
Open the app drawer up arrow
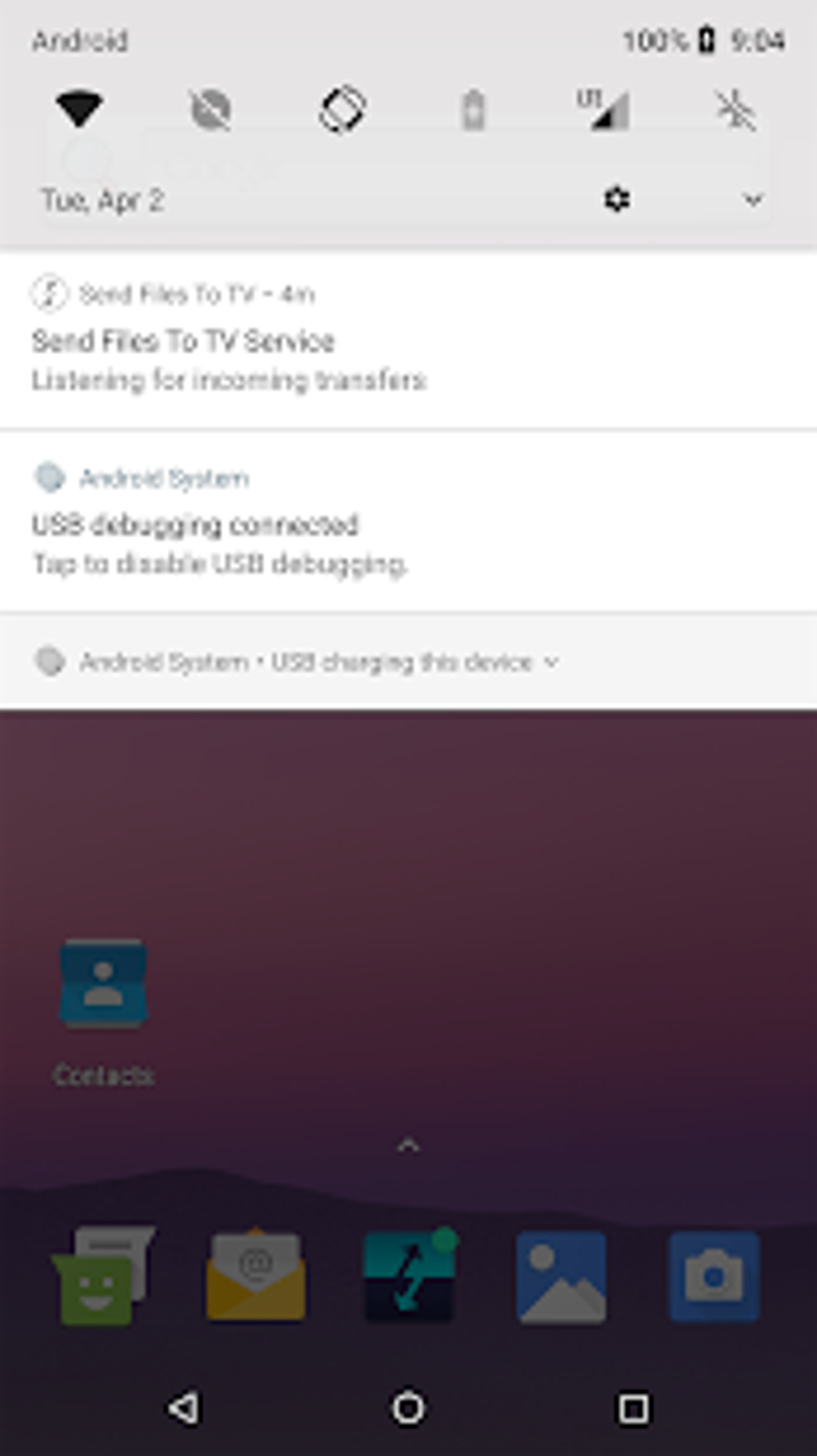pos(408,1146)
